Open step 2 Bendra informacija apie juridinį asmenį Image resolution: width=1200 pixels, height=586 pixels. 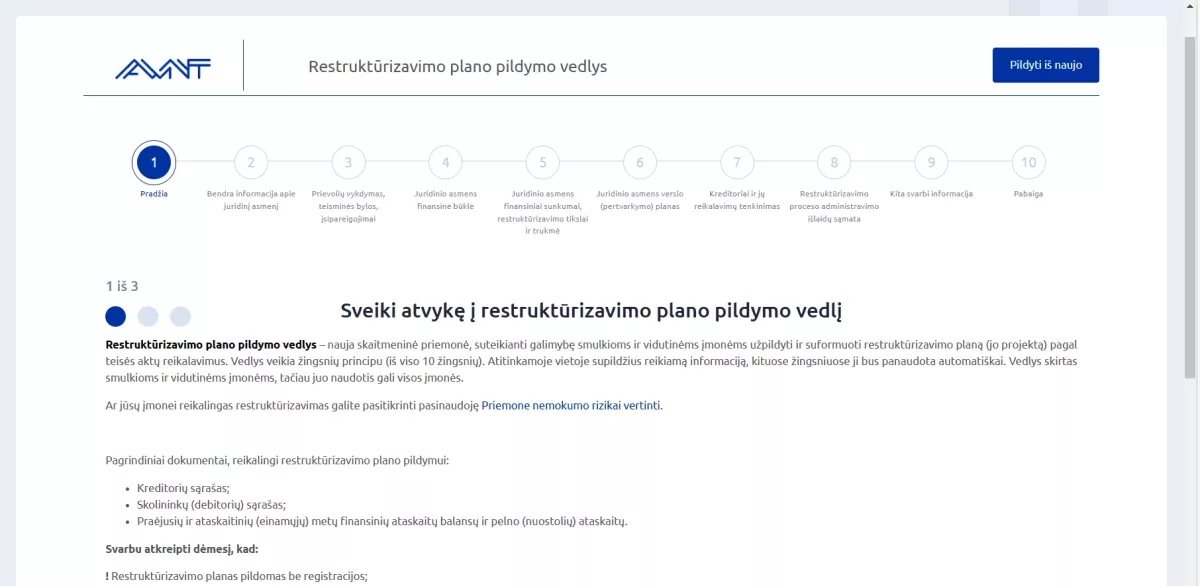(250, 161)
